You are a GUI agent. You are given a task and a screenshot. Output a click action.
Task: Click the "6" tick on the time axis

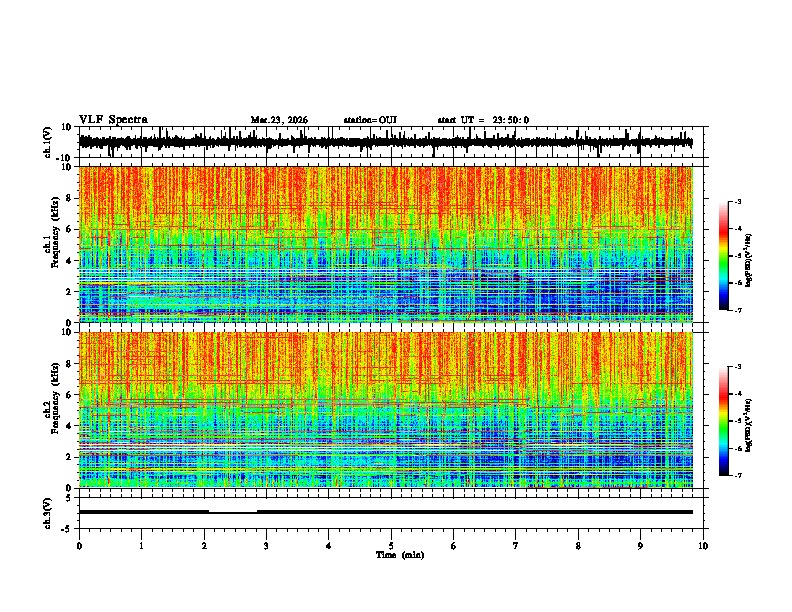click(454, 546)
